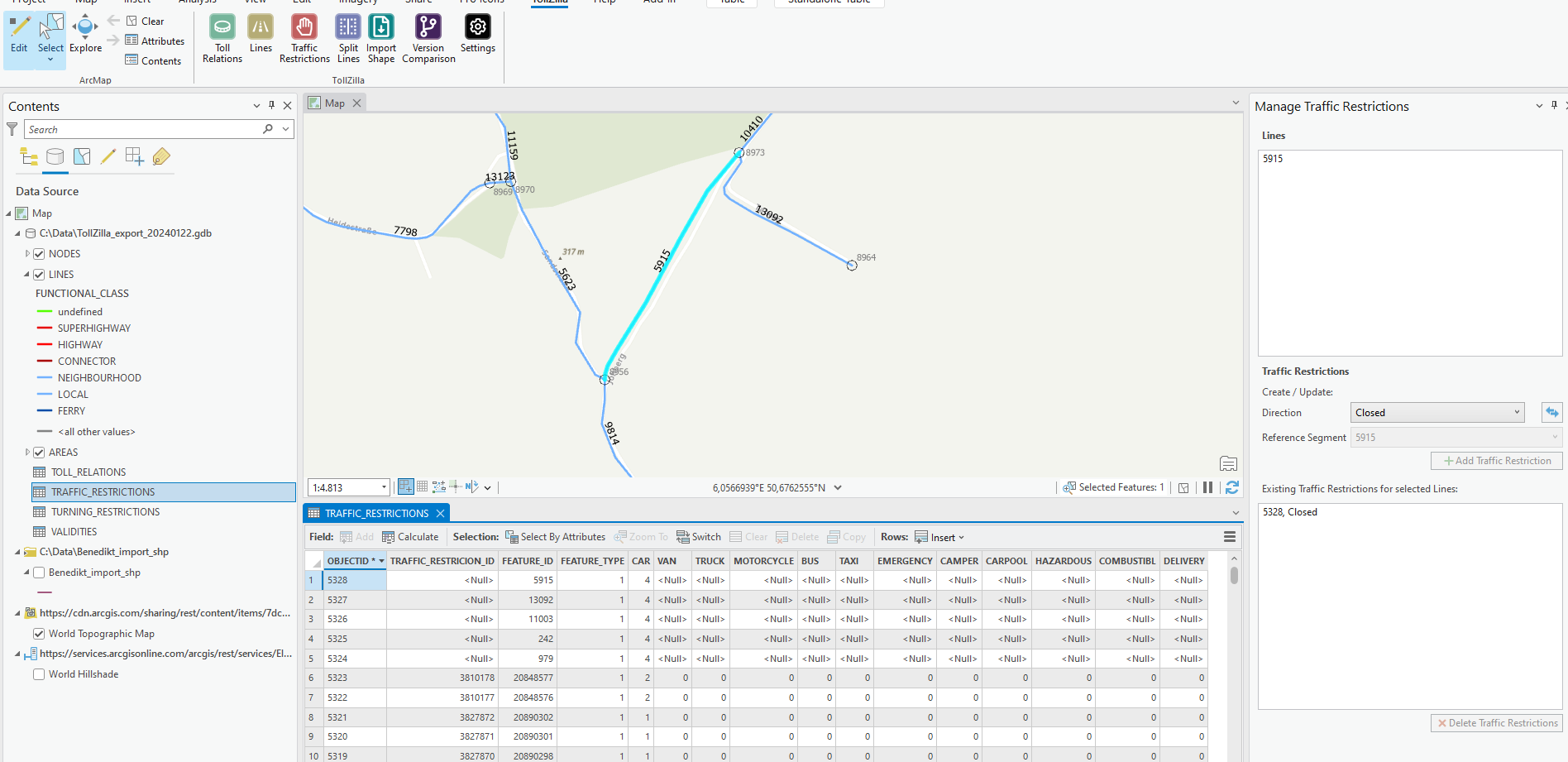Click the Selected Features: 1 indicator
The image size is (1568, 762).
click(1113, 487)
